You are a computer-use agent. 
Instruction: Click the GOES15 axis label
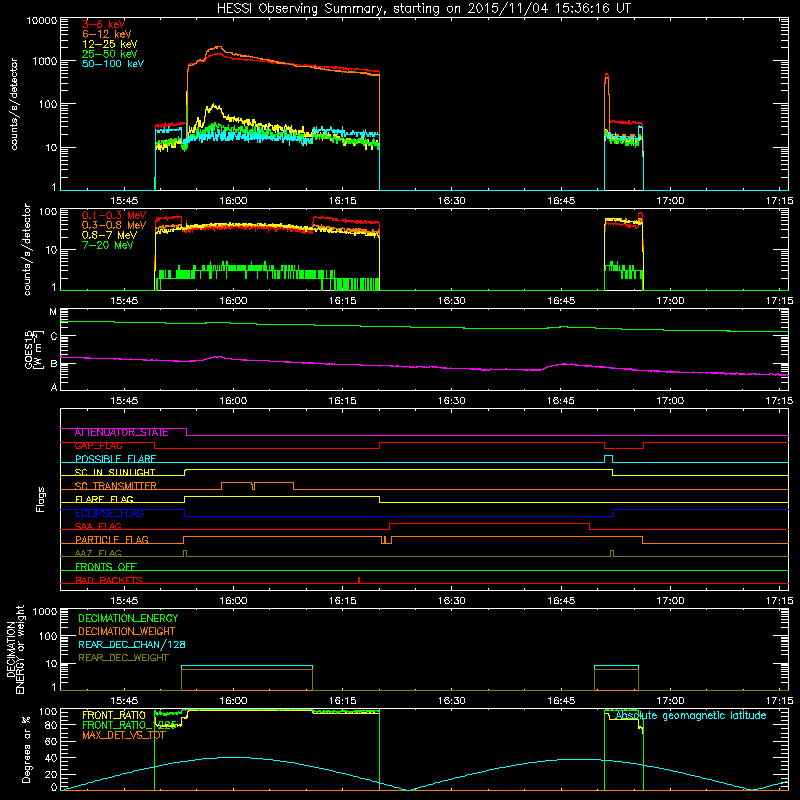pyautogui.click(x=29, y=349)
